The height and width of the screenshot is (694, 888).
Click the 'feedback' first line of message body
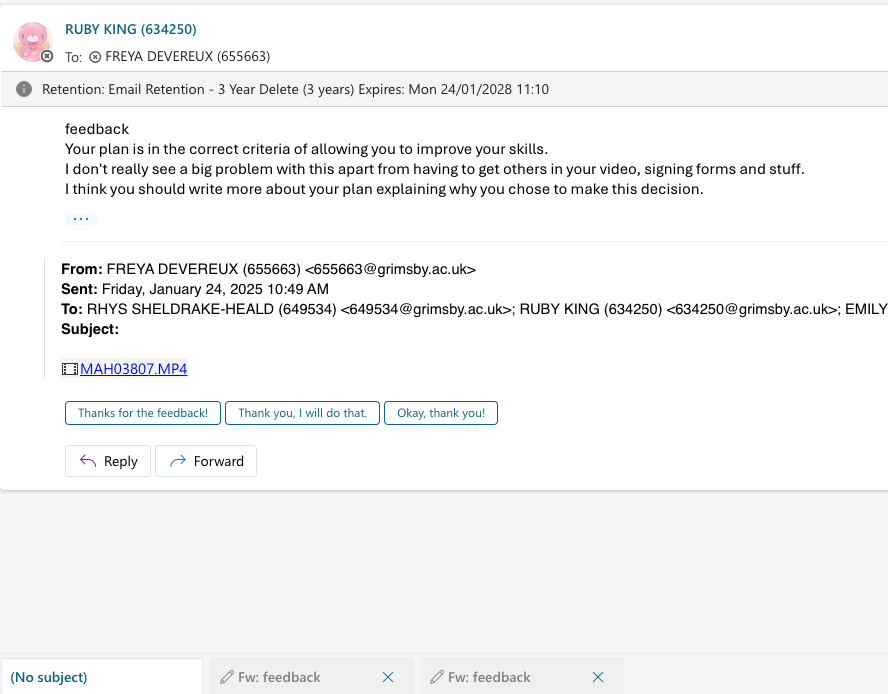click(97, 129)
